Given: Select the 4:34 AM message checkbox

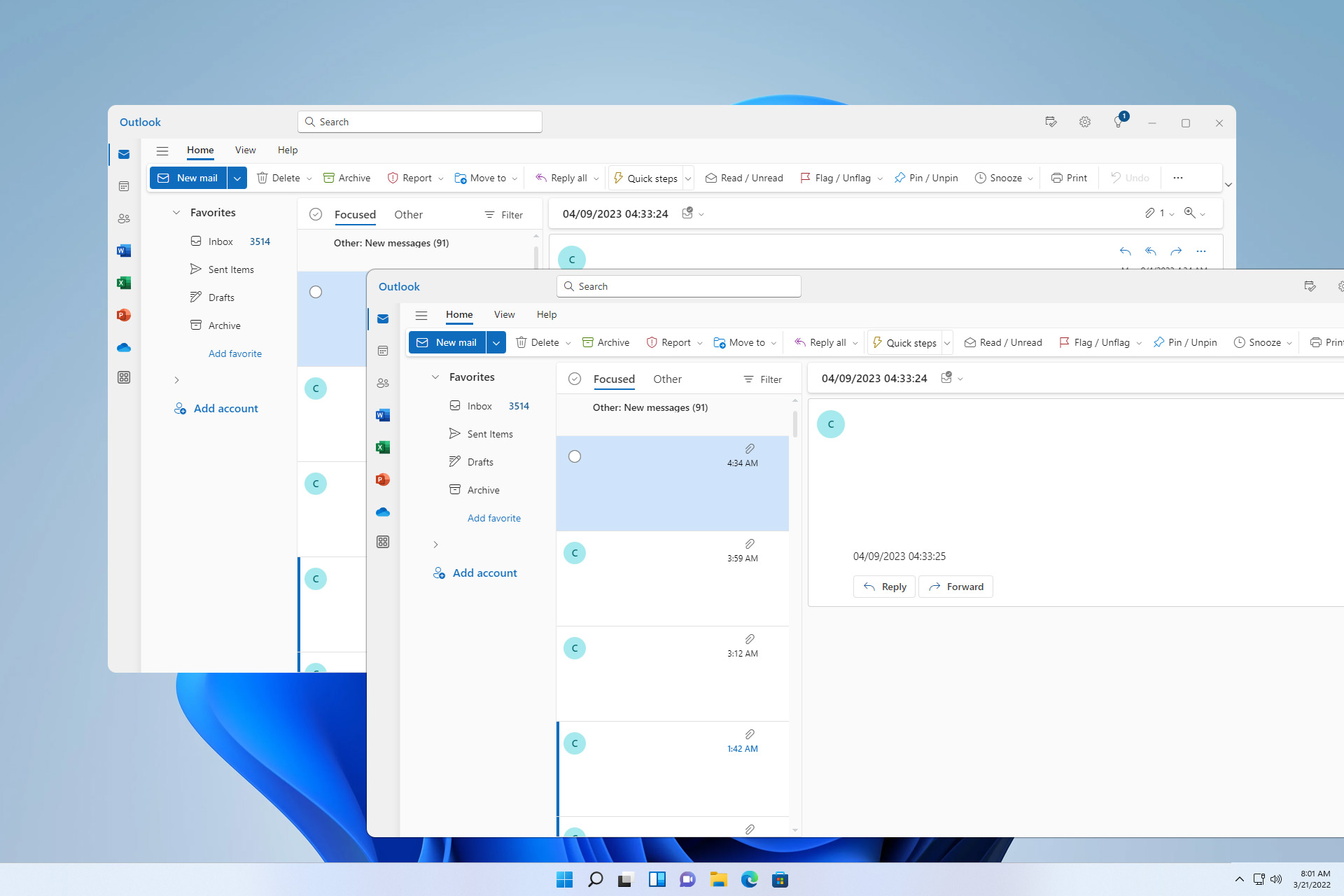Looking at the screenshot, I should [x=575, y=456].
